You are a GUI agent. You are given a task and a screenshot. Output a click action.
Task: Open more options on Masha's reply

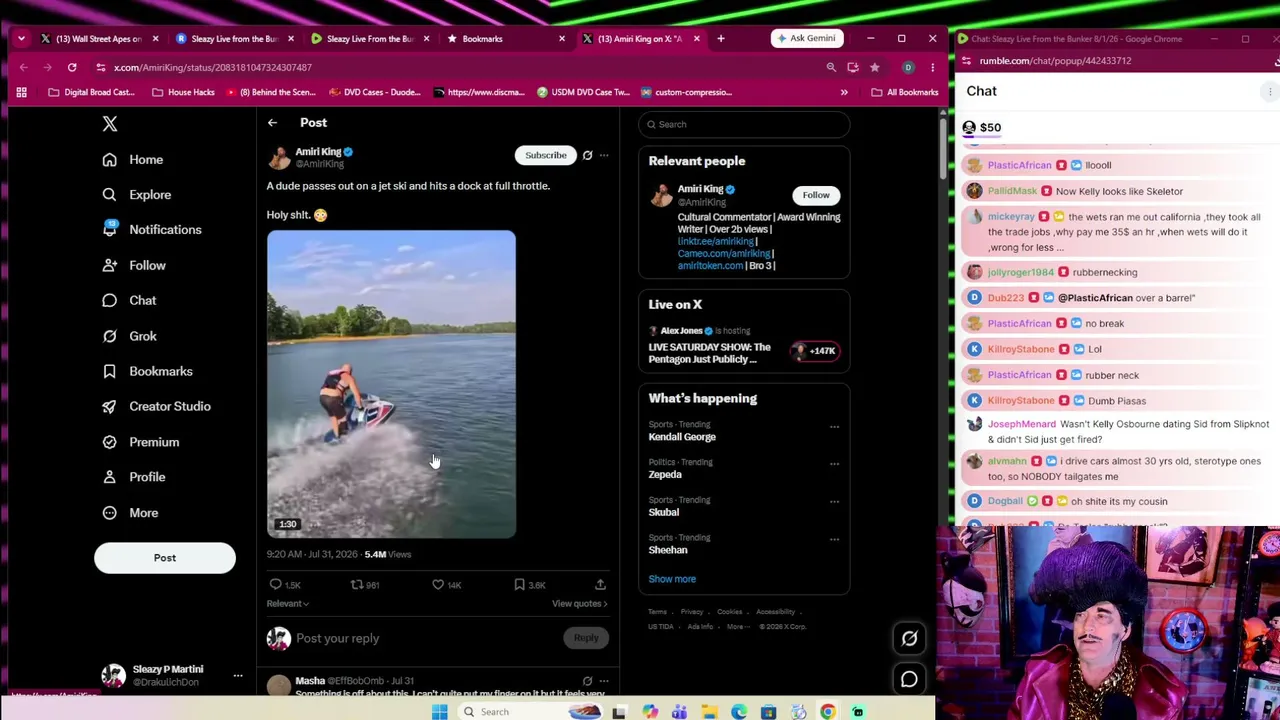point(604,681)
